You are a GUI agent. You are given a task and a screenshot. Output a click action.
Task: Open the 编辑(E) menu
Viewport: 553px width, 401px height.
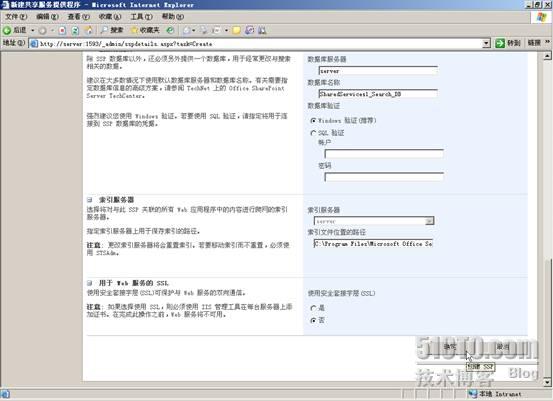click(47, 17)
